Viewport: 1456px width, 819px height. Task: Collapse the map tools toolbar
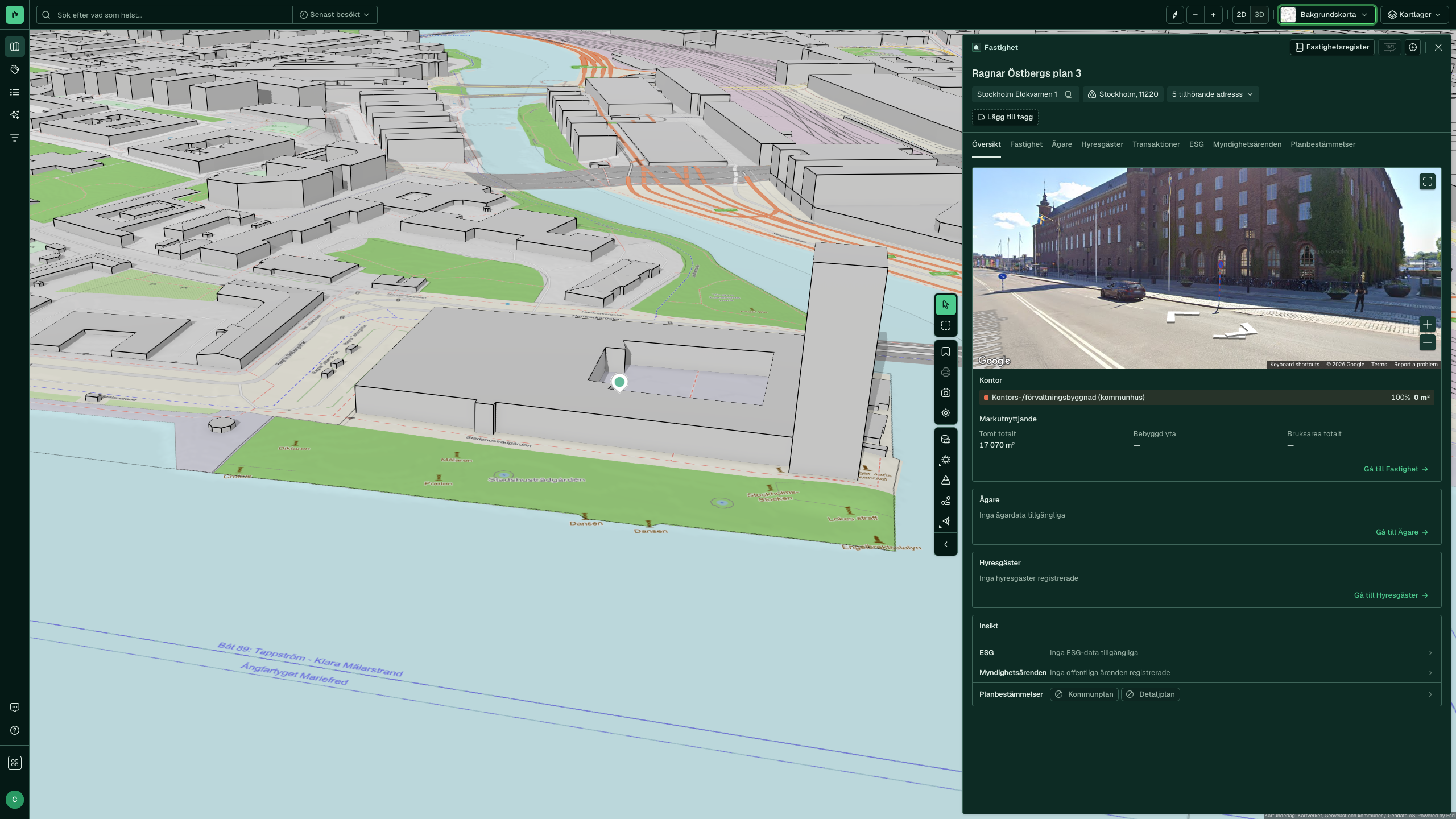[946, 545]
